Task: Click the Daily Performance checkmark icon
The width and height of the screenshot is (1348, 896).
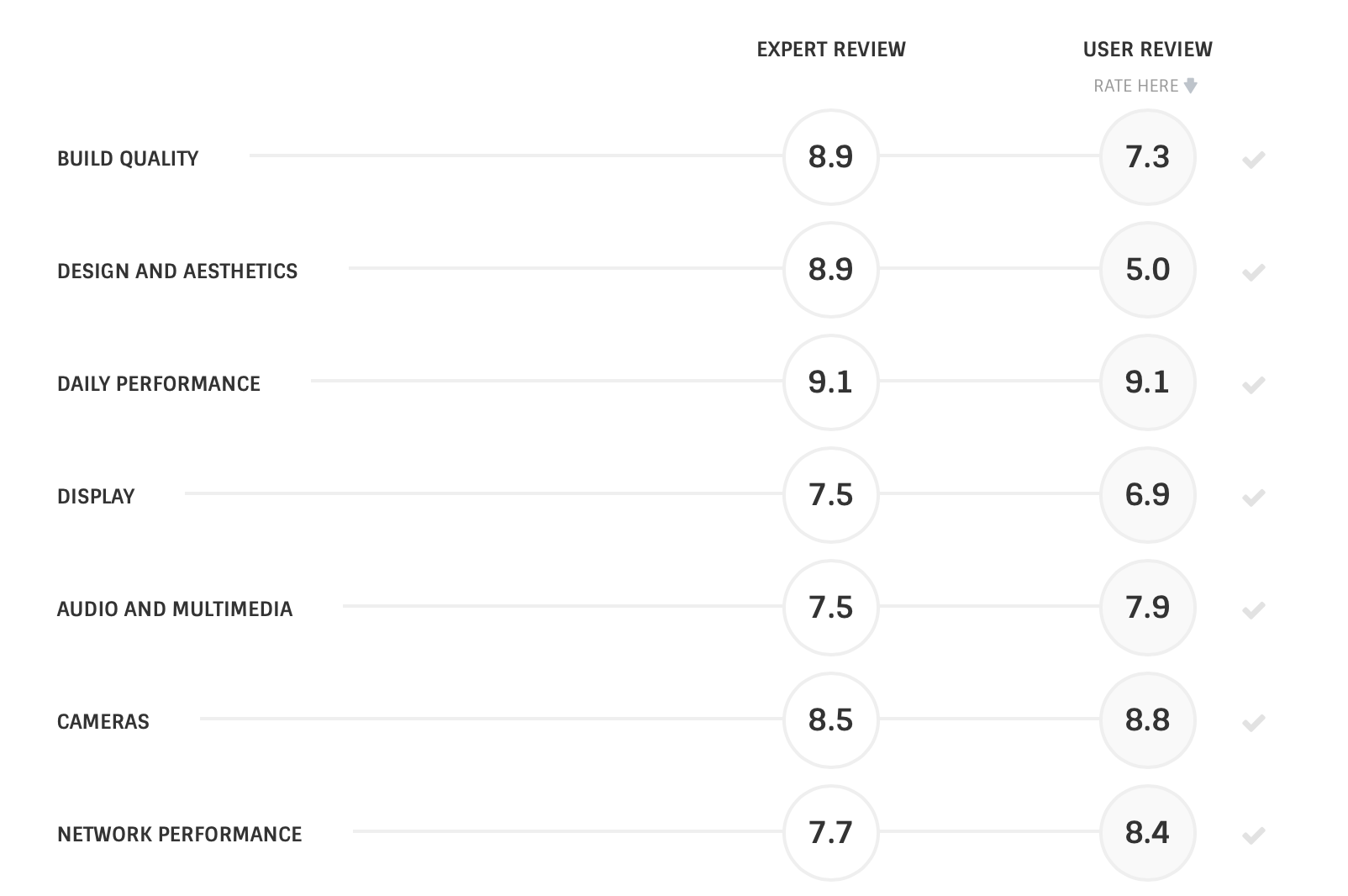Action: point(1253,385)
